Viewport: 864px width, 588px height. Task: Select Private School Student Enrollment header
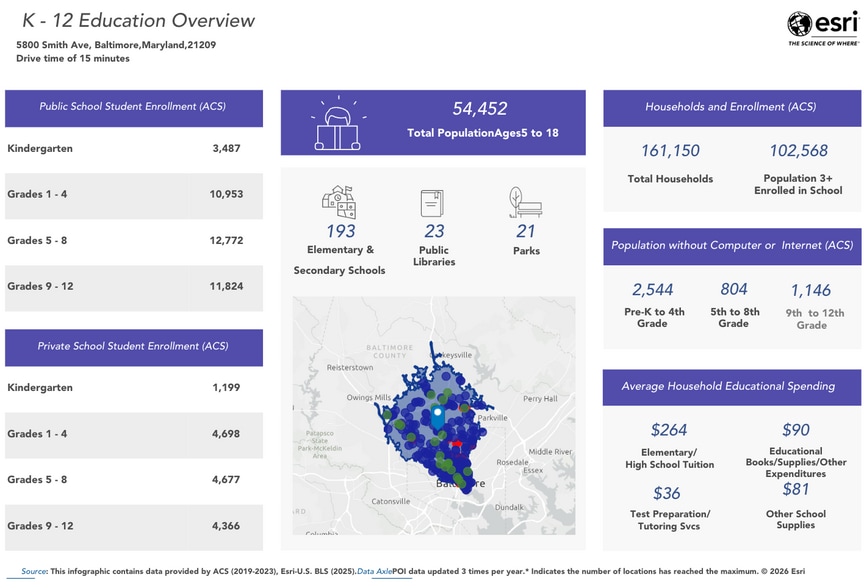pyautogui.click(x=133, y=346)
